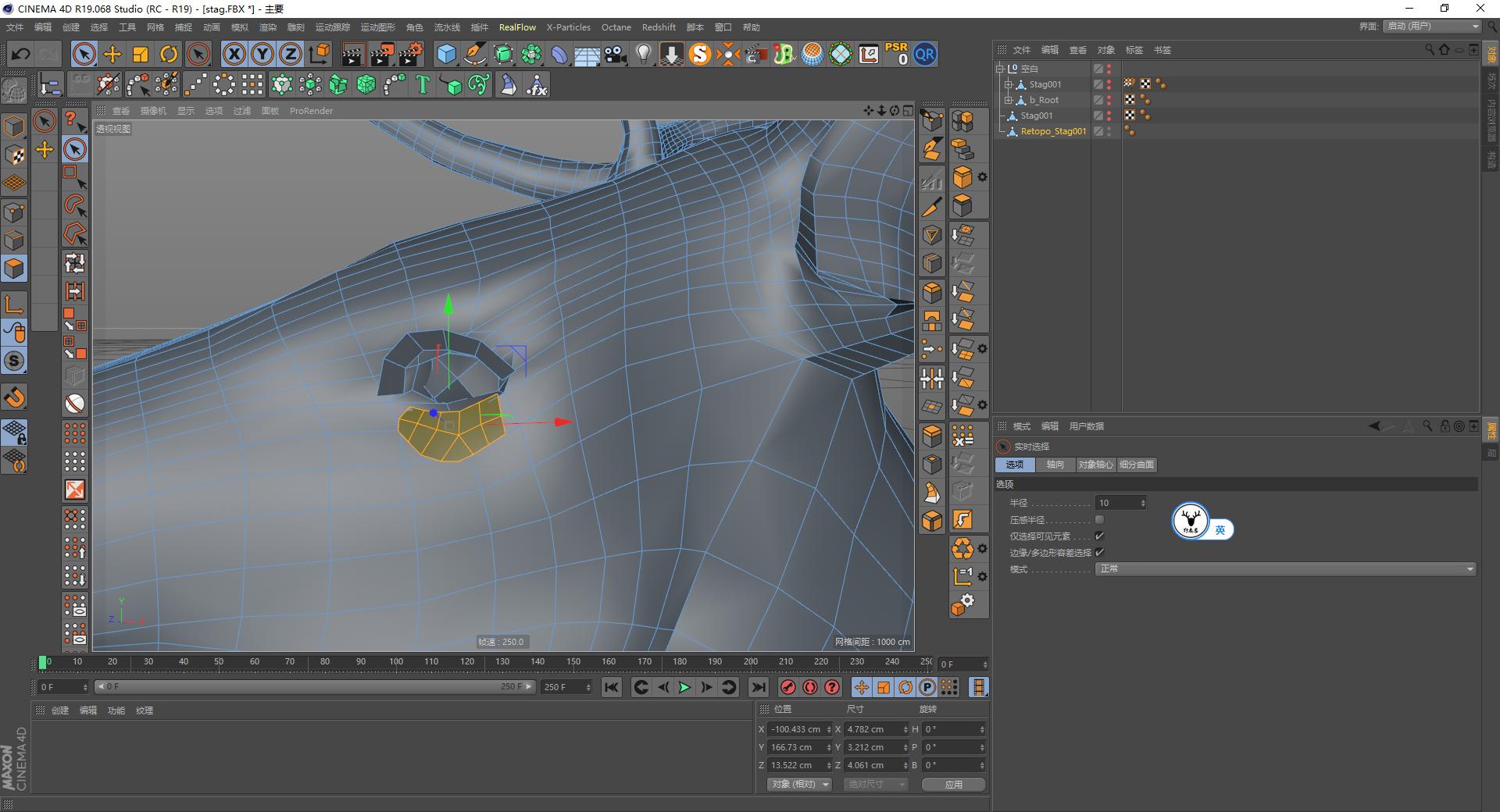Open the RealFlow menu
This screenshot has width=1500, height=812.
click(517, 27)
